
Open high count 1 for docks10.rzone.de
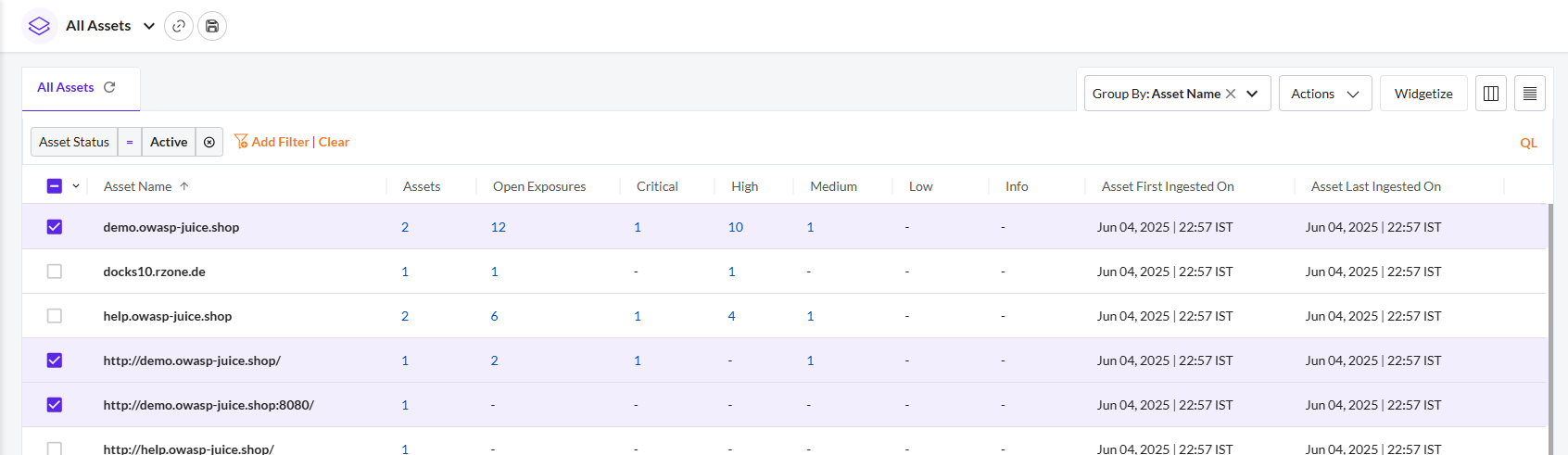click(731, 272)
